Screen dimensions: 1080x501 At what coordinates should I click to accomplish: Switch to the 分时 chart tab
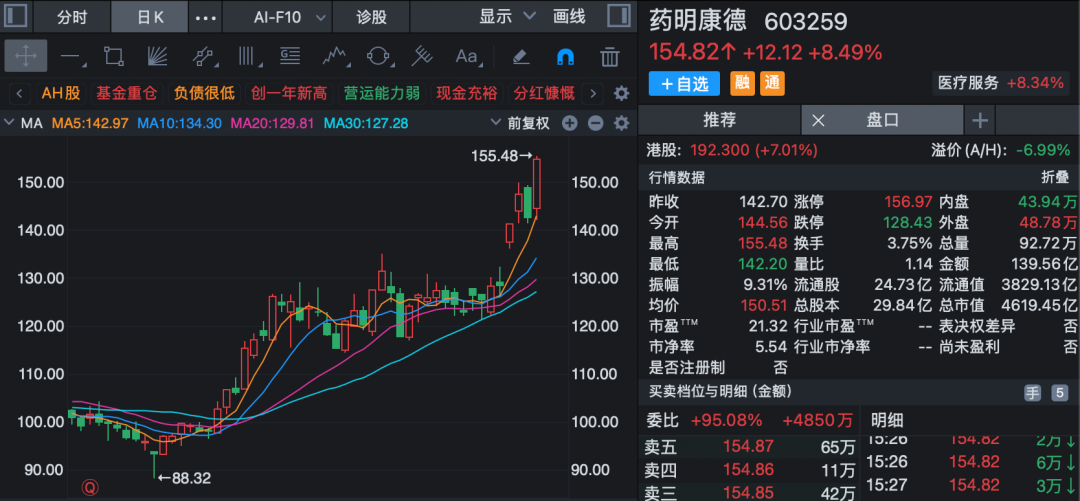[72, 17]
